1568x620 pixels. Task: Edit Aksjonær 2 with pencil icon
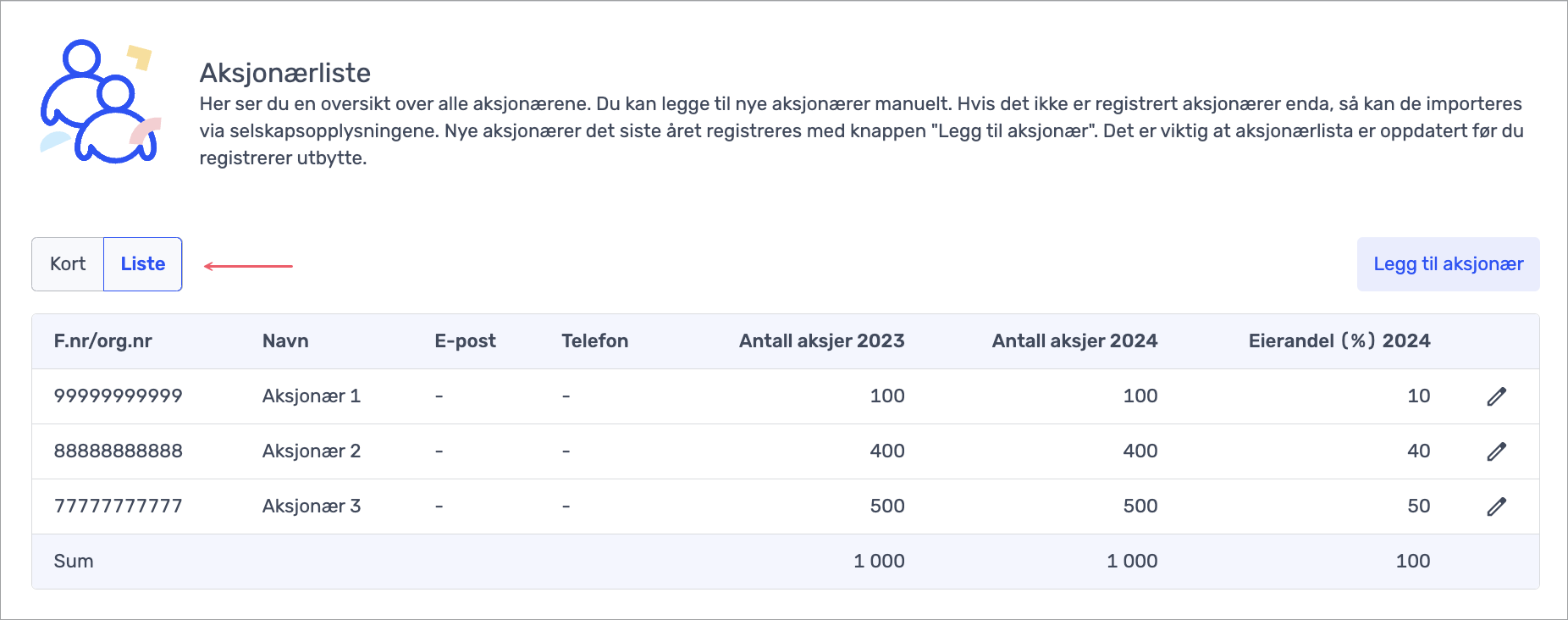[x=1496, y=451]
